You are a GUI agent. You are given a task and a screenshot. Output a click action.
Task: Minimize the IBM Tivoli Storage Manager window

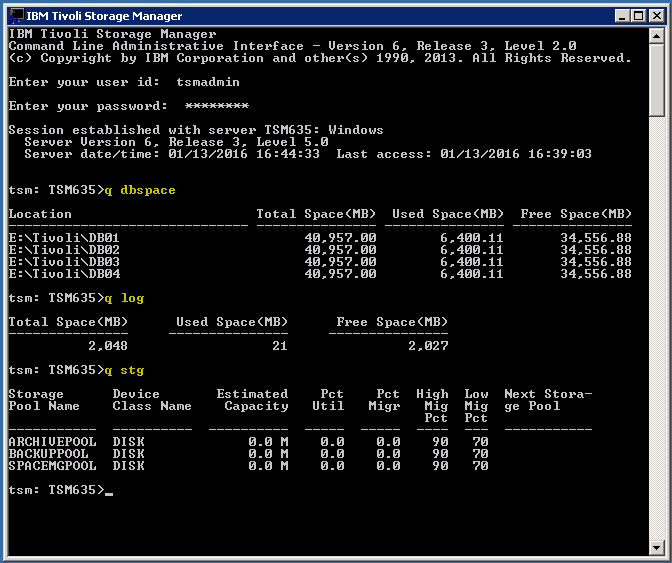(x=622, y=16)
